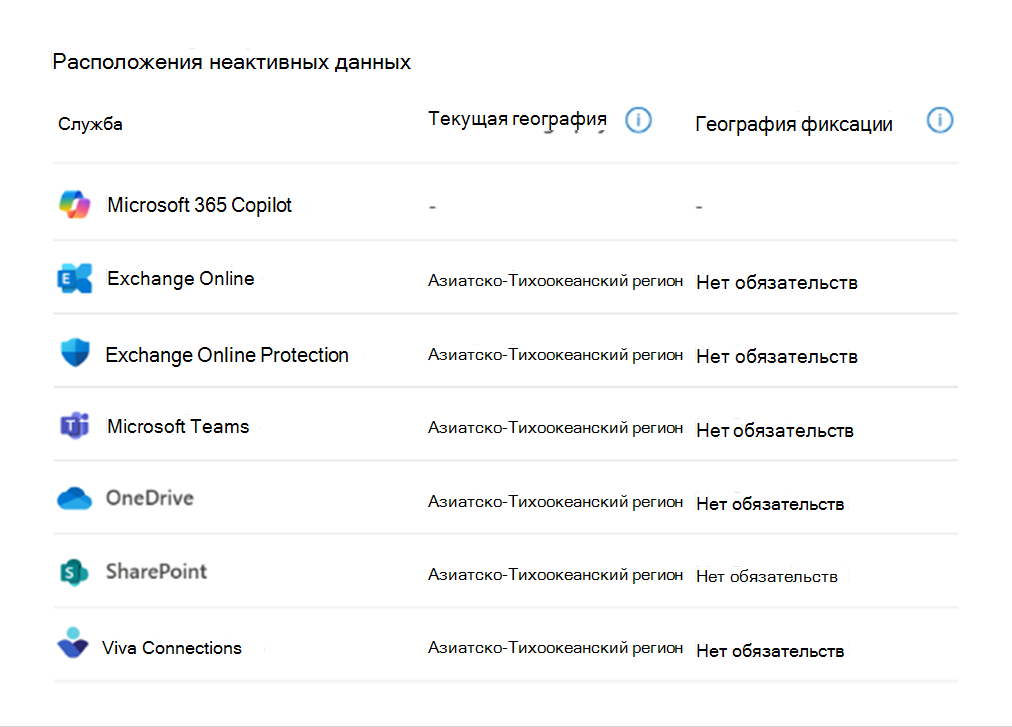Screen dimensions: 1012x727
Task: Click the Exchange Online icon
Action: (74, 278)
